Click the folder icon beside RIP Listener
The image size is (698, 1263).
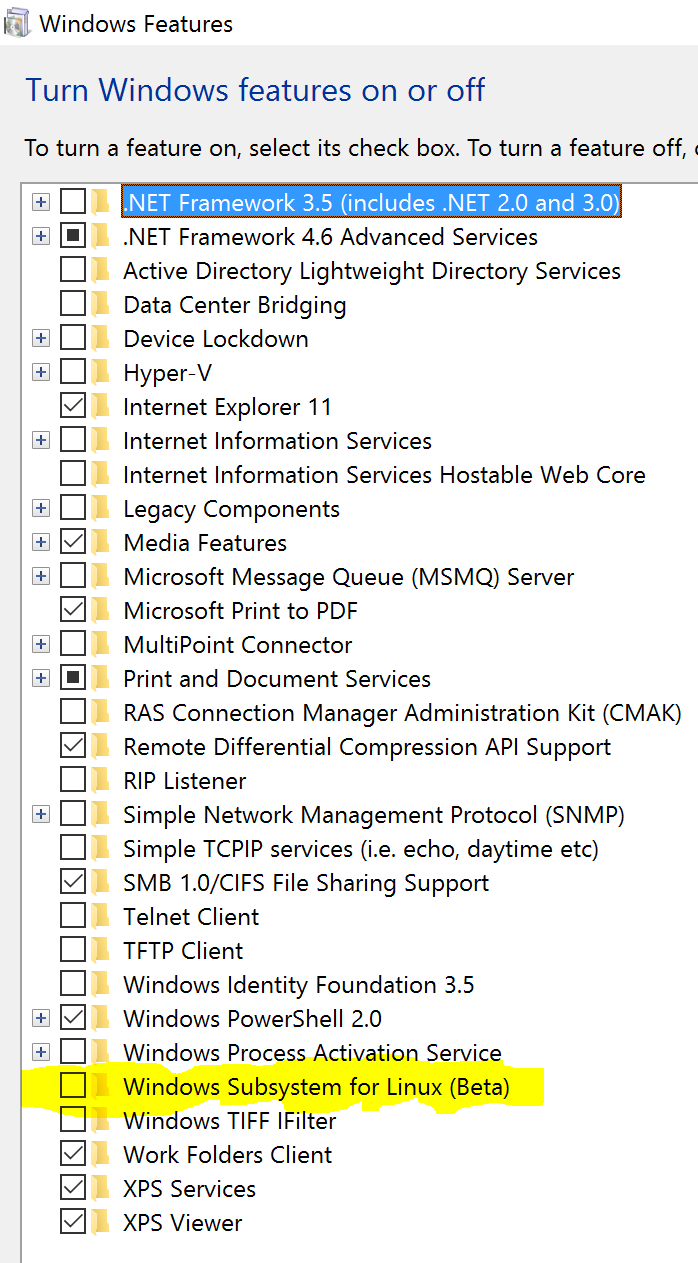click(x=100, y=781)
